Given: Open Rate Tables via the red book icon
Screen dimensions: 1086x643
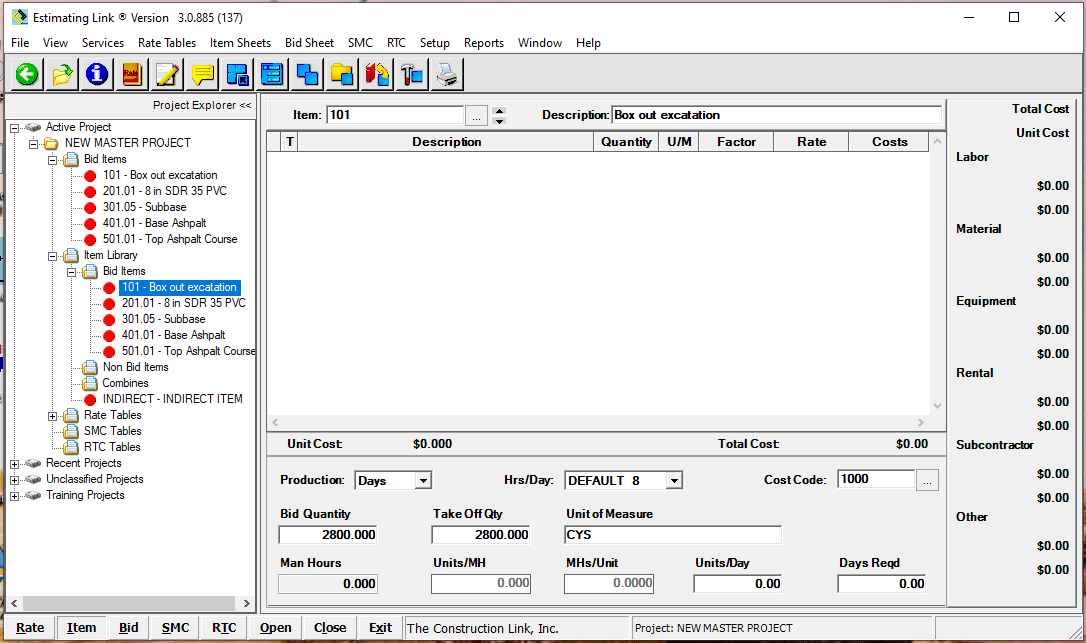Looking at the screenshot, I should click(131, 74).
